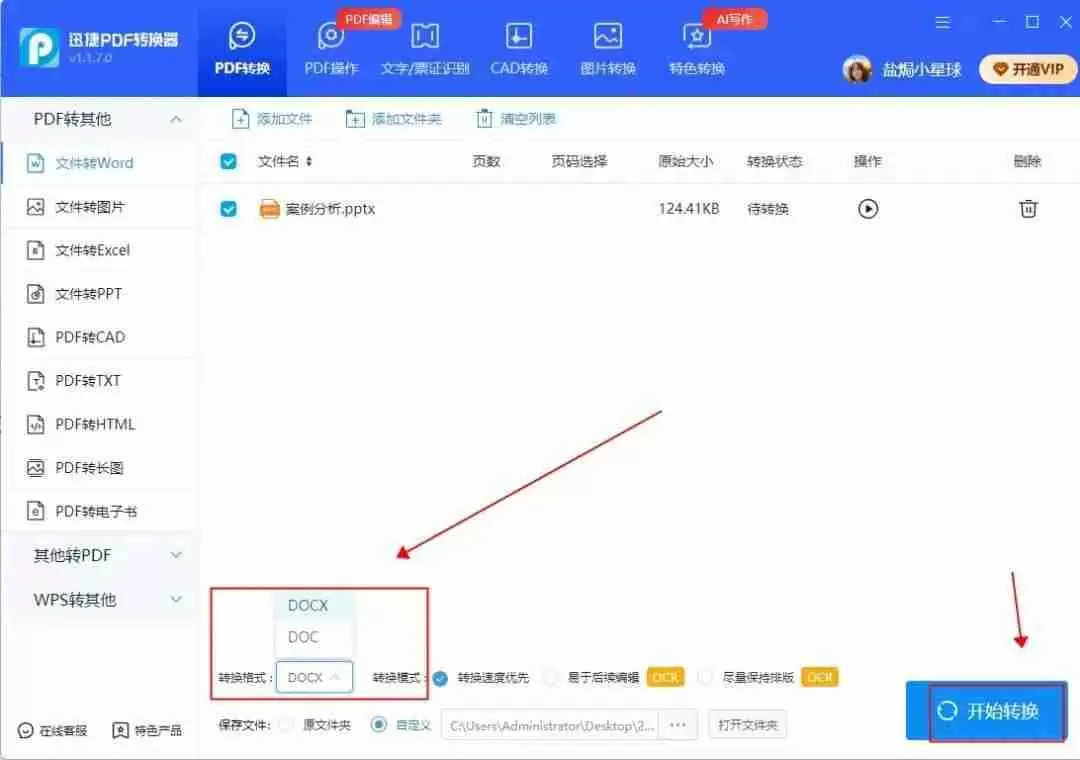The width and height of the screenshot is (1080, 760).
Task: Delete 案例分析.pptx with trash icon
Action: point(1028,209)
